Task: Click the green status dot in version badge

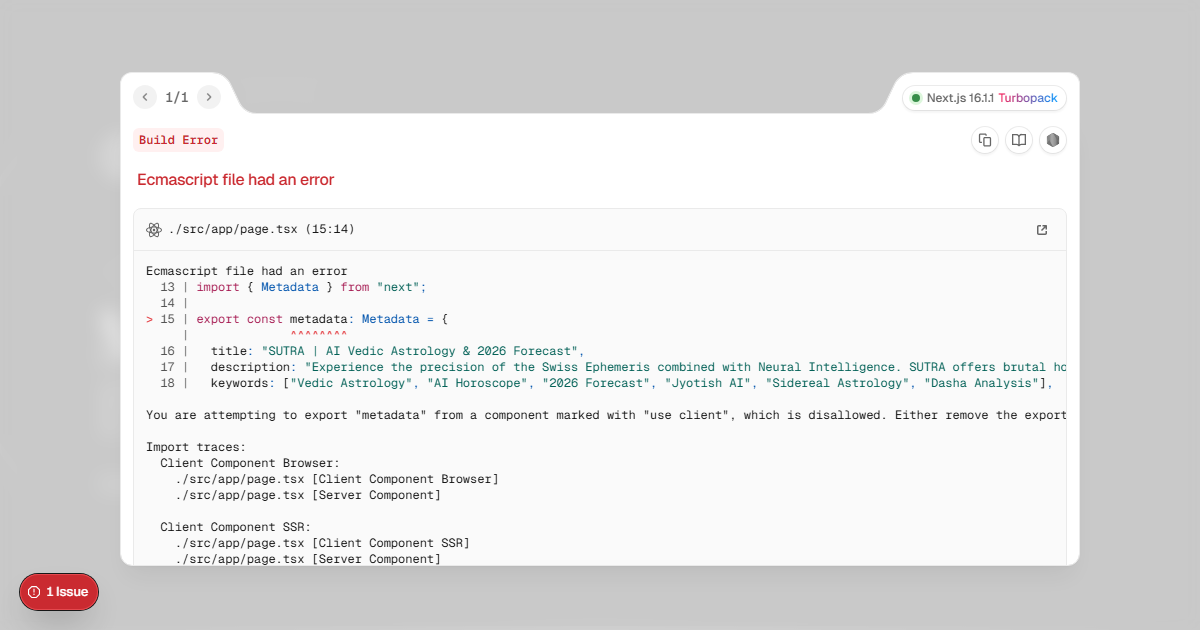Action: (x=916, y=98)
